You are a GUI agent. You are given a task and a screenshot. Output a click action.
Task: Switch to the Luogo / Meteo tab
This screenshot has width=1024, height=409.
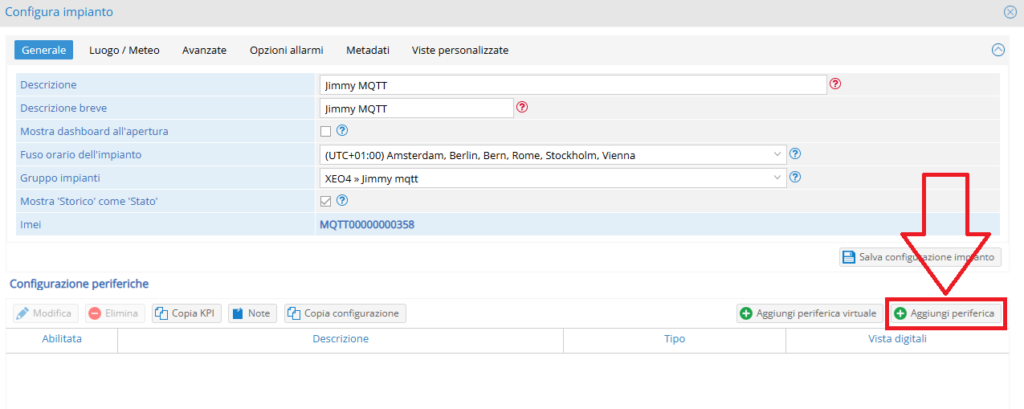pos(124,50)
